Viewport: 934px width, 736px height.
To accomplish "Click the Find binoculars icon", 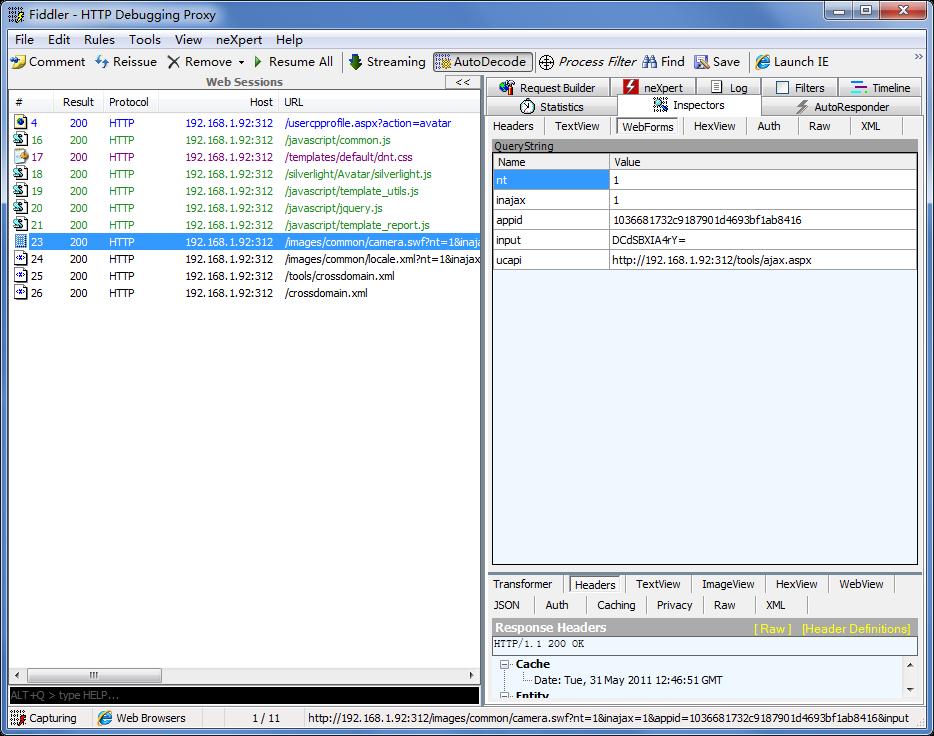I will [x=650, y=62].
